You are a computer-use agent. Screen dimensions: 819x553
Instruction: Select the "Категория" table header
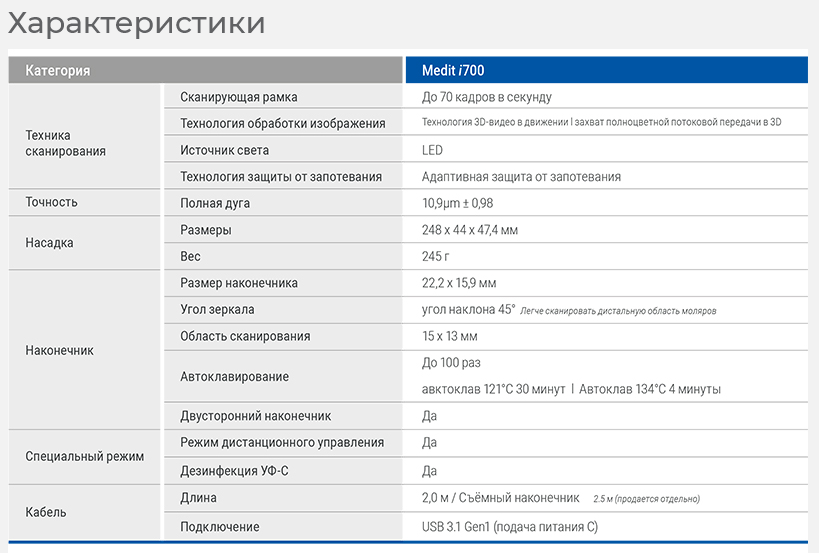pyautogui.click(x=58, y=71)
